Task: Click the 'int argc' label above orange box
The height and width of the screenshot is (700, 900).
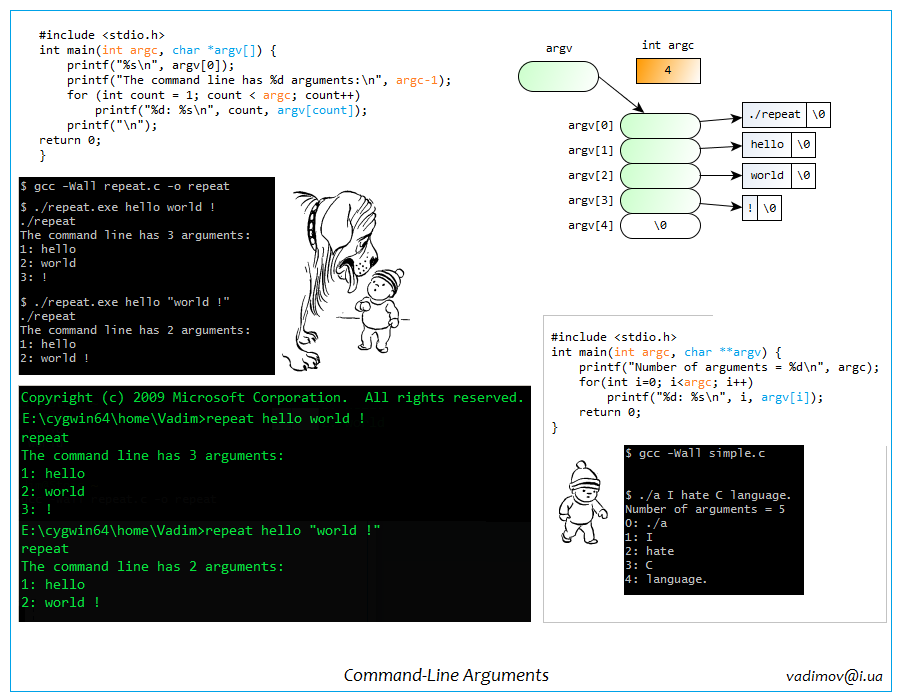Action: pyautogui.click(x=668, y=45)
